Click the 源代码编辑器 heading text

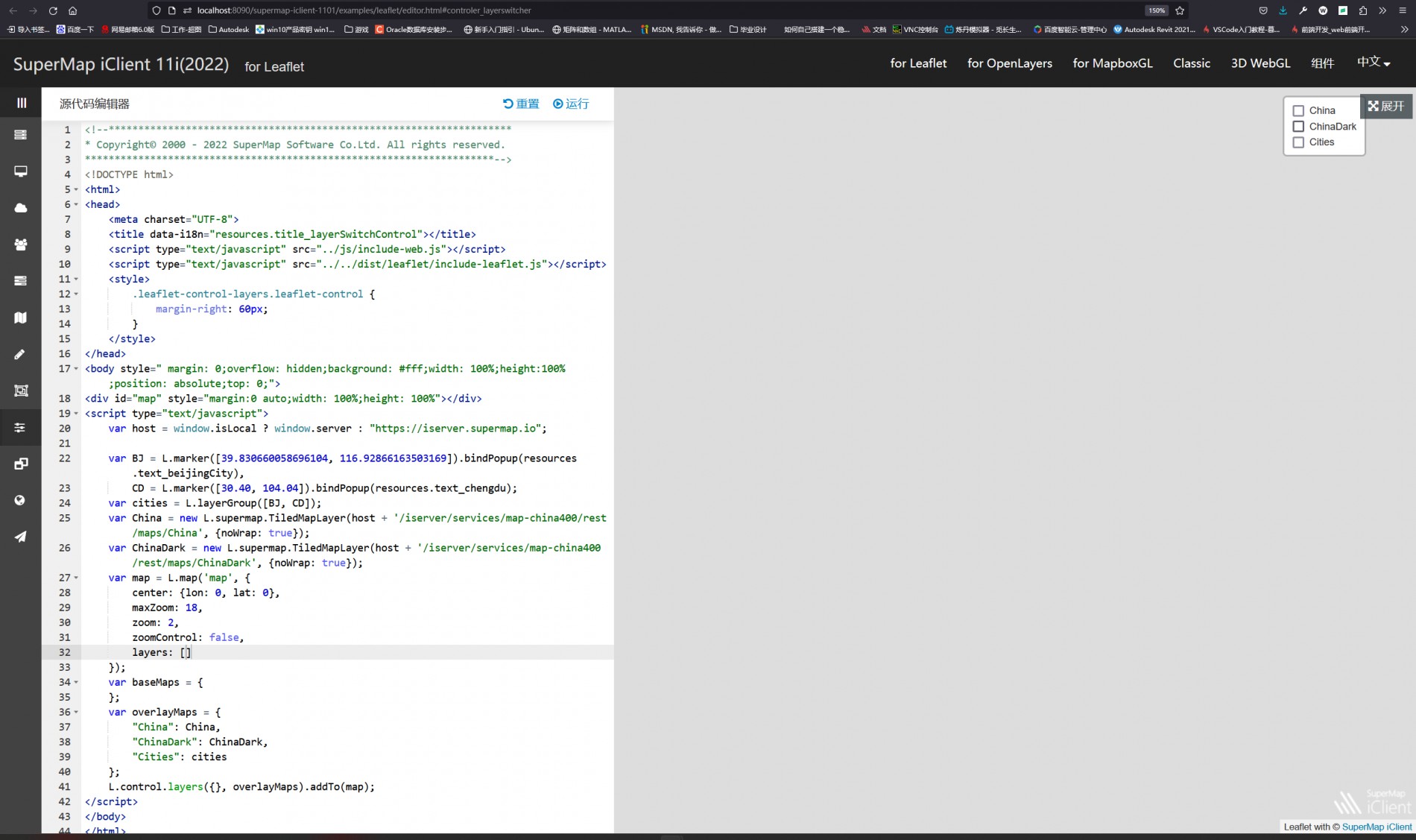pos(95,104)
